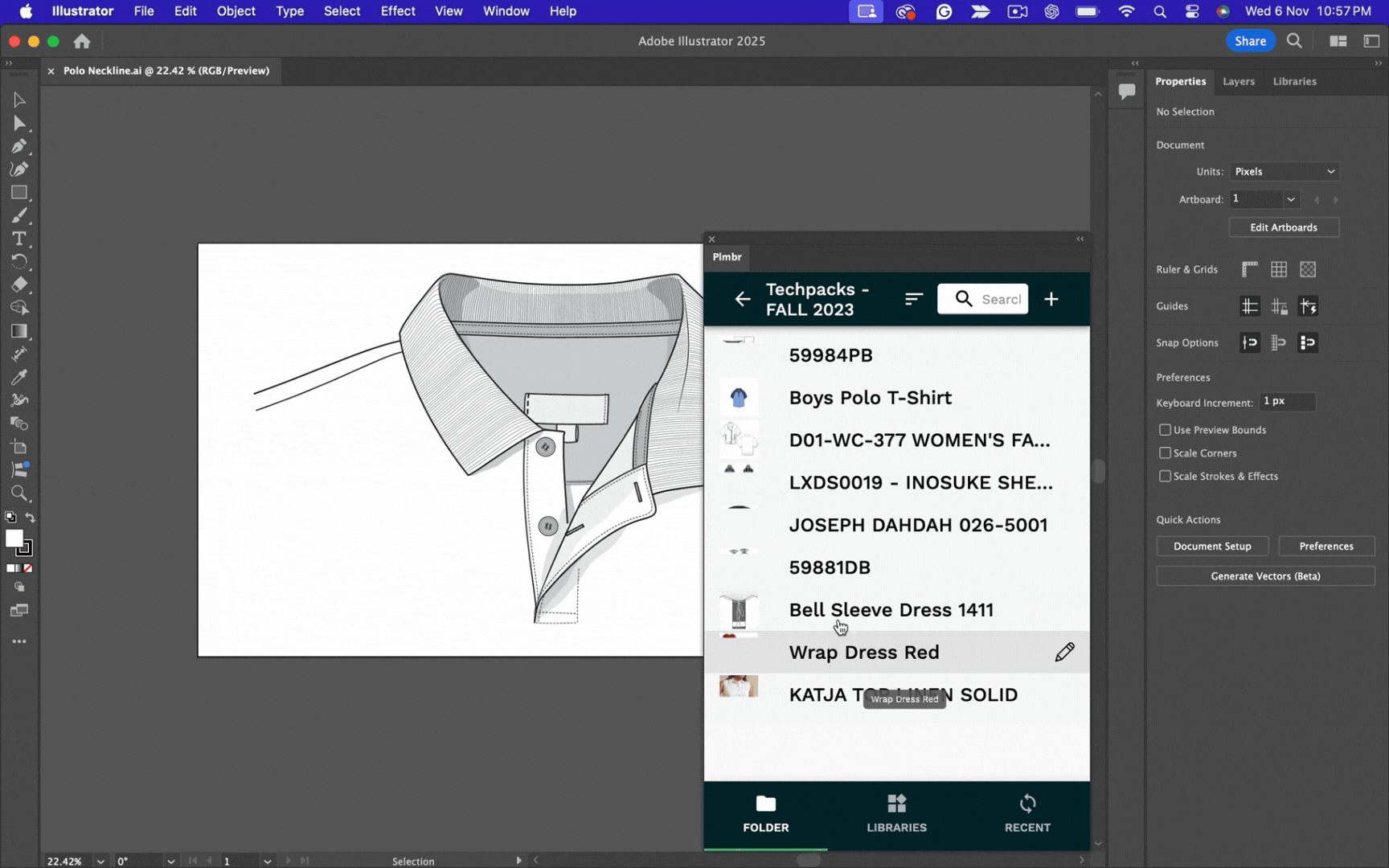Select the Selection tool arrow
This screenshot has height=868, width=1389.
[19, 100]
